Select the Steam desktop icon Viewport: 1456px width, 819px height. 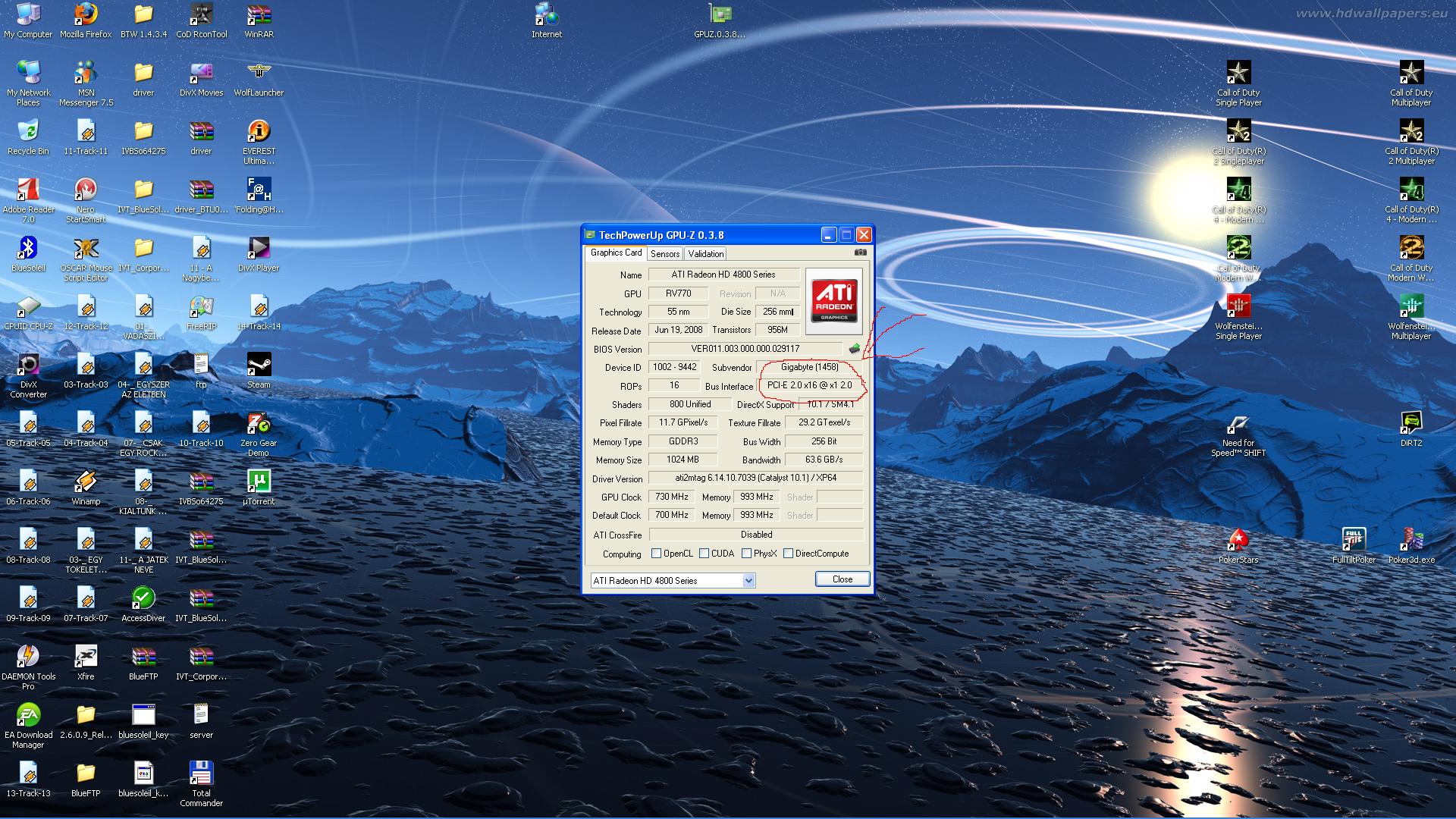coord(259,371)
